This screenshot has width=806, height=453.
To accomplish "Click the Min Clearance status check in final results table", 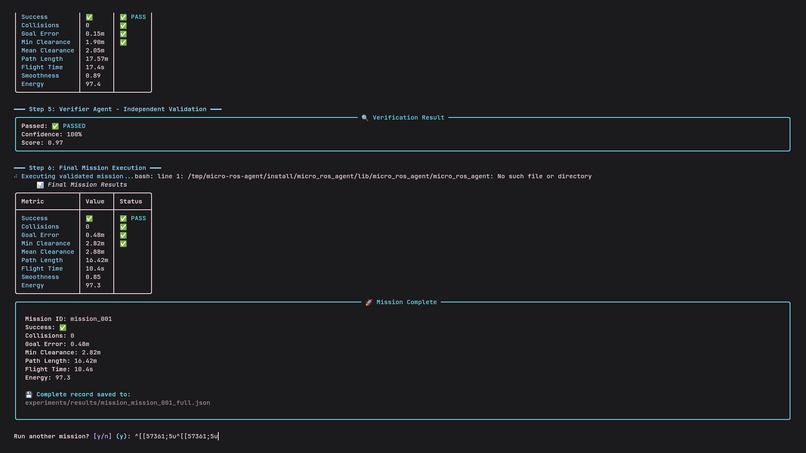I will pyautogui.click(x=123, y=244).
